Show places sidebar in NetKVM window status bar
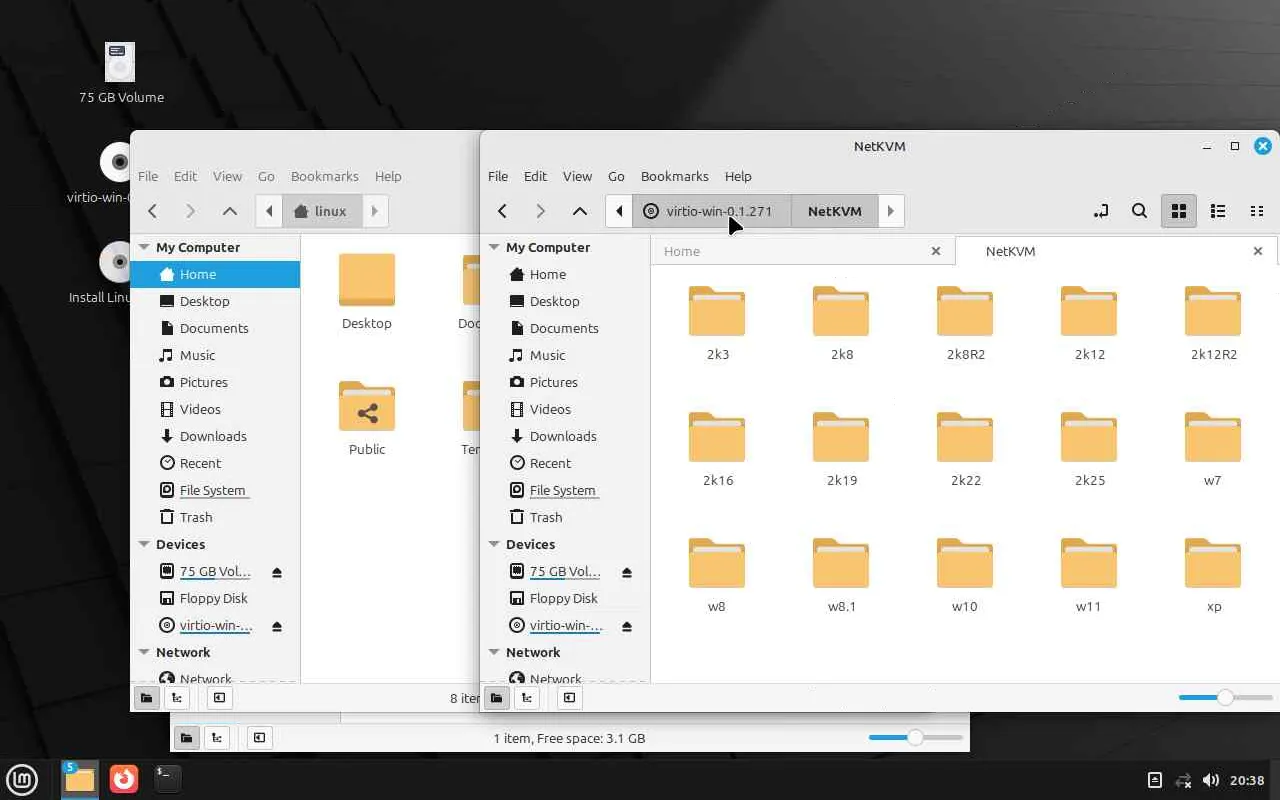This screenshot has height=800, width=1280. point(496,698)
